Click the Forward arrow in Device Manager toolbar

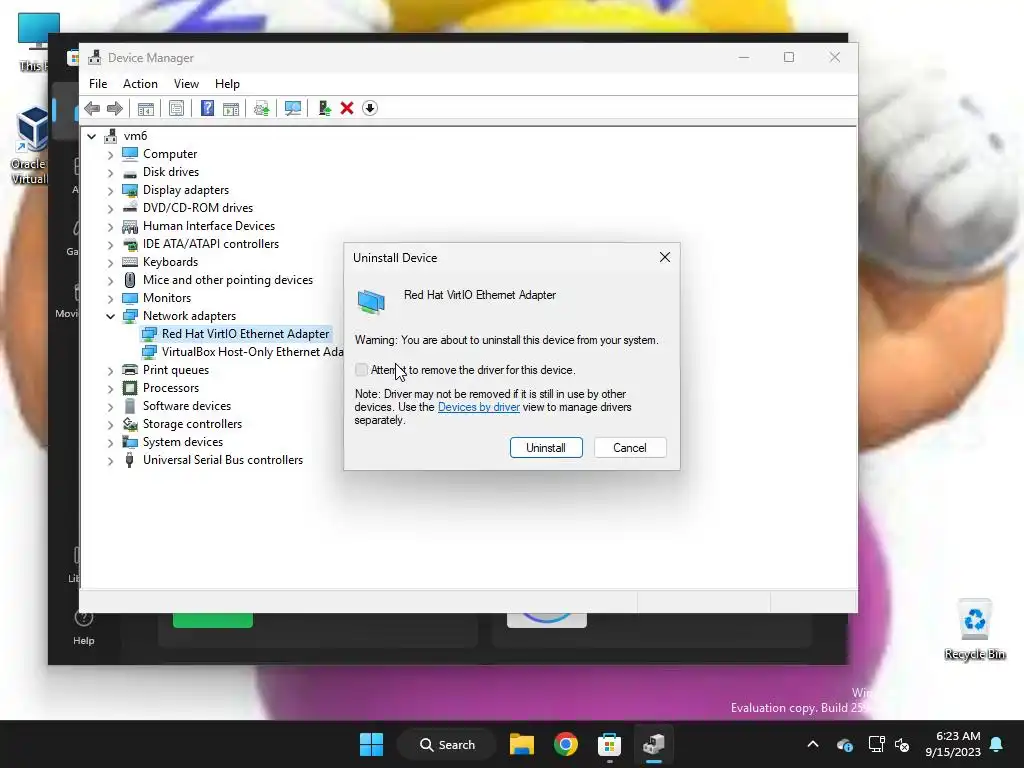click(114, 108)
